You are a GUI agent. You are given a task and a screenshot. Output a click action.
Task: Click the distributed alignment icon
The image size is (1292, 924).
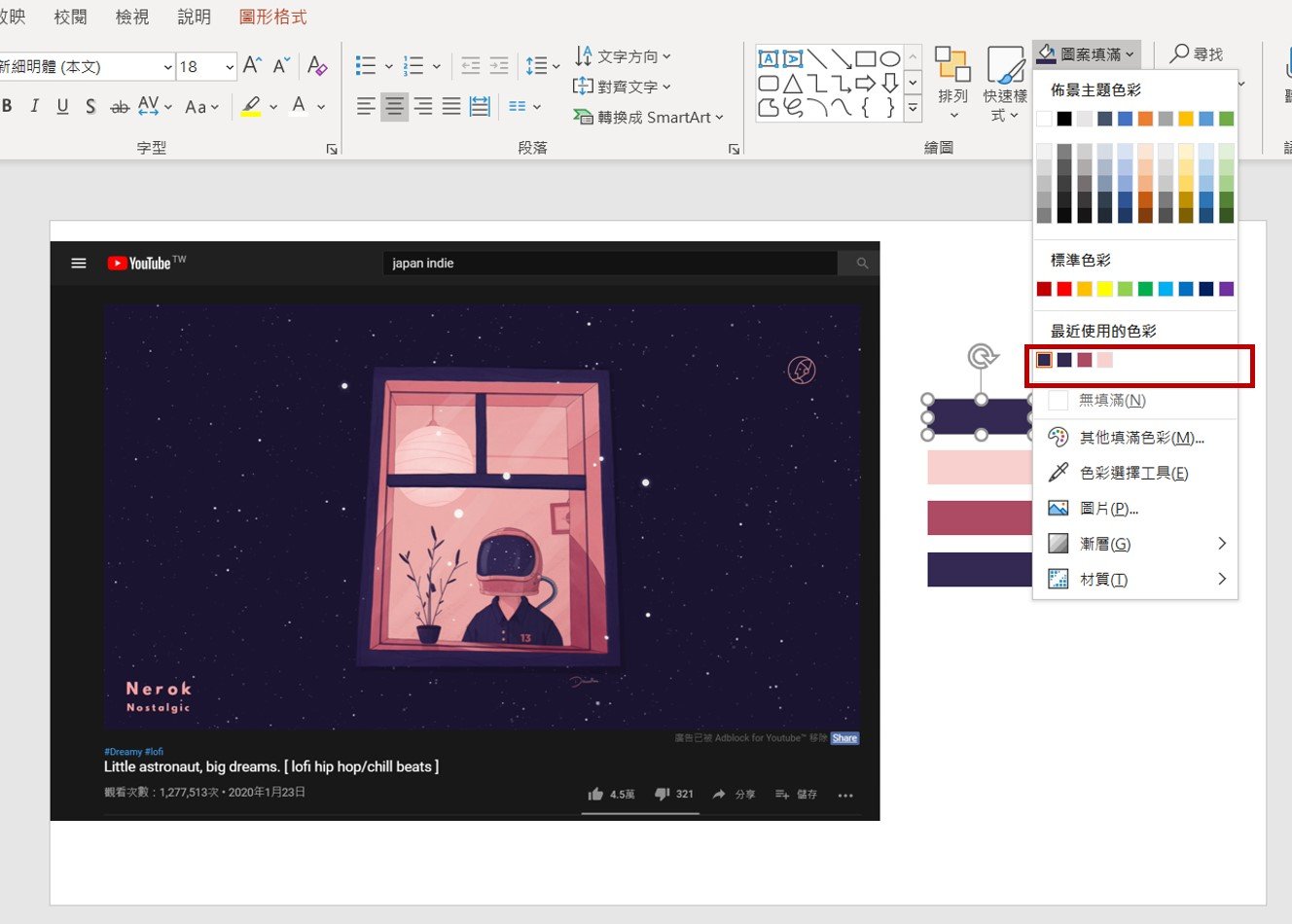[480, 106]
